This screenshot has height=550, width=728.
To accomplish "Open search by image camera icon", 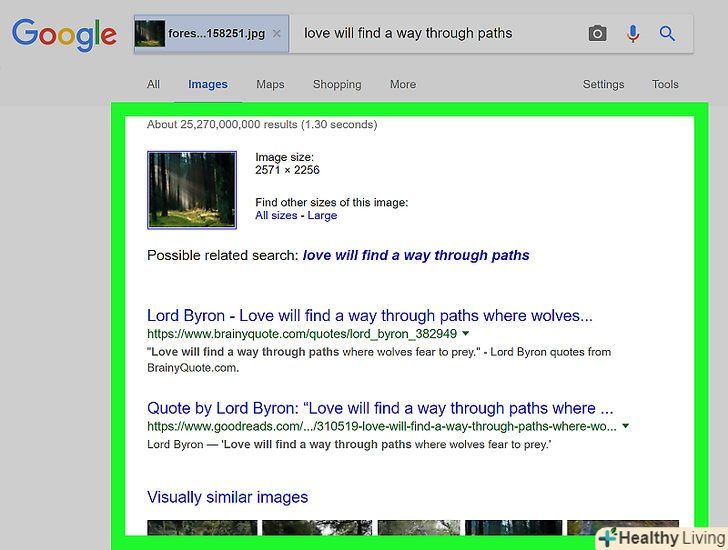I will click(x=597, y=33).
